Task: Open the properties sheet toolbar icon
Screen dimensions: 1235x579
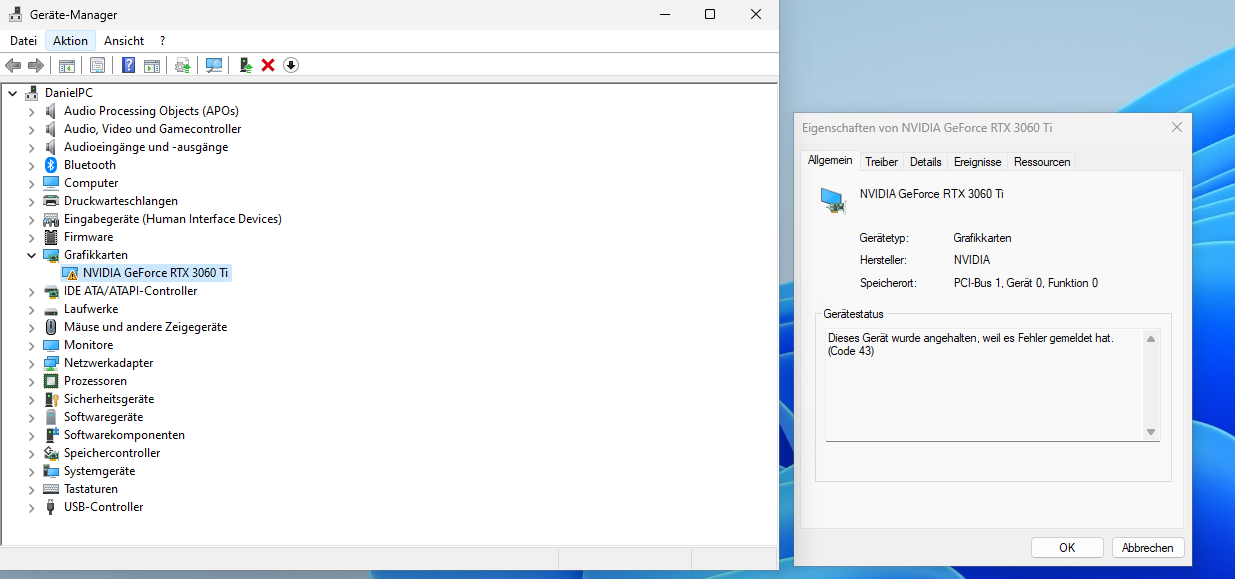Action: [97, 65]
